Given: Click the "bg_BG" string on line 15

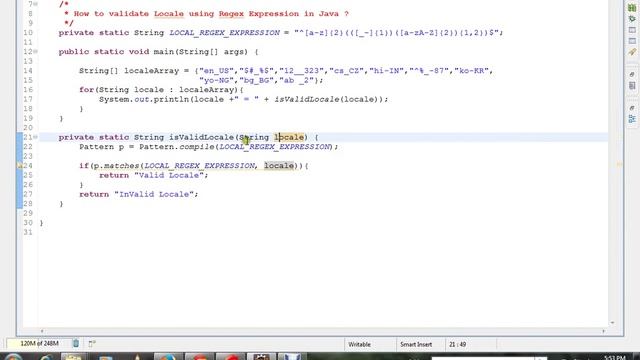Looking at the screenshot, I should (x=256, y=80).
